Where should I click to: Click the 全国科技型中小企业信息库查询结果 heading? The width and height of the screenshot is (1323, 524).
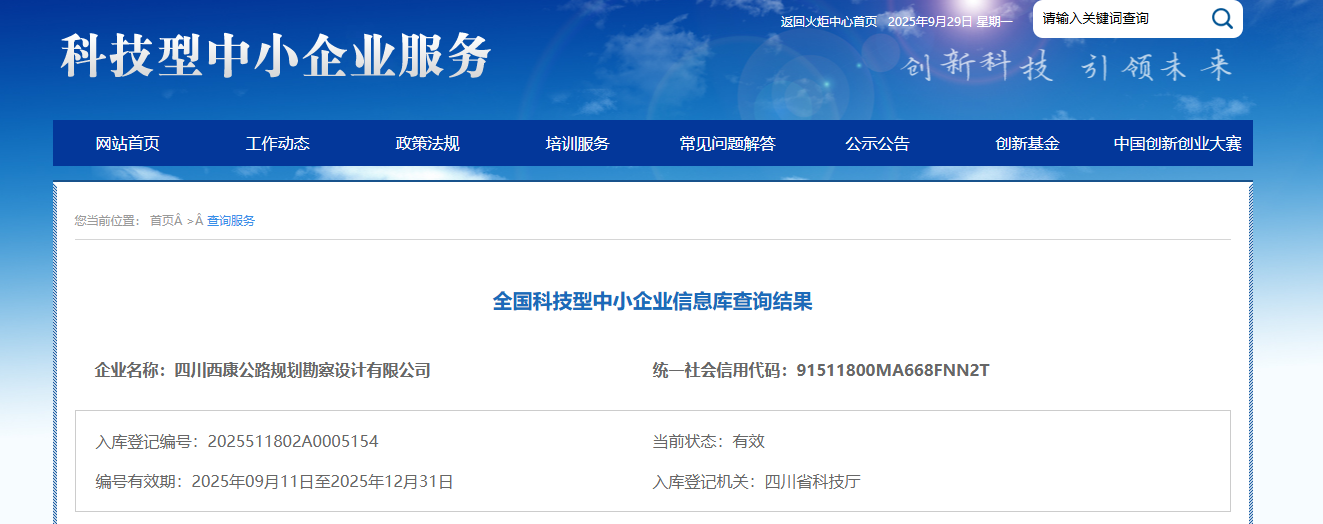click(x=652, y=301)
